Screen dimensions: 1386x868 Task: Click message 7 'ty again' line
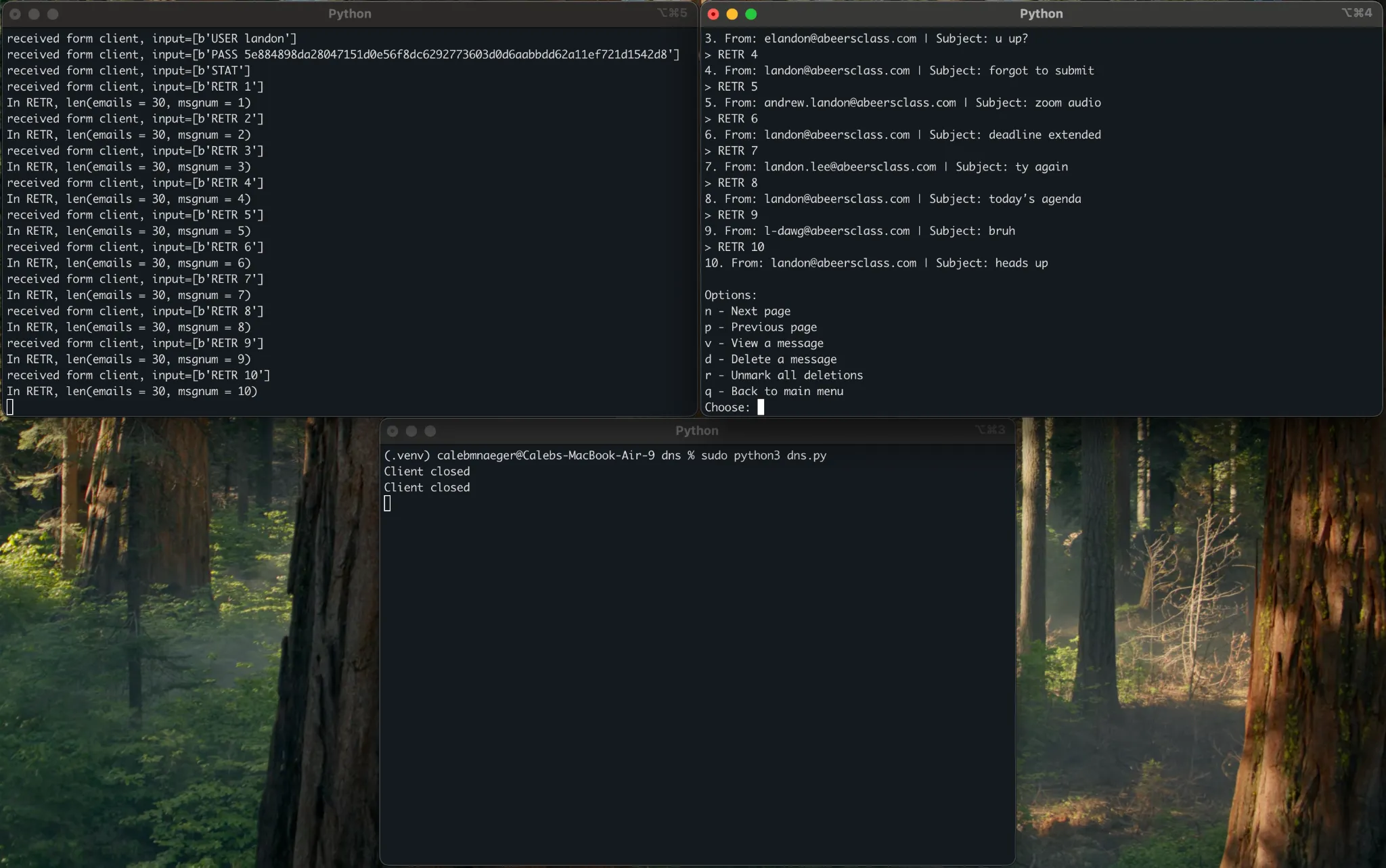(886, 166)
